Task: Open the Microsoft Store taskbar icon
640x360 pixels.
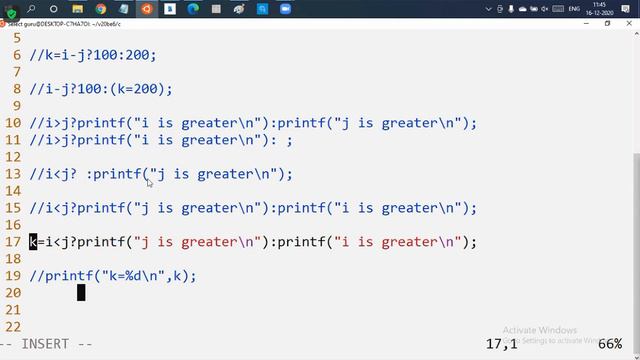Action: 262,9
